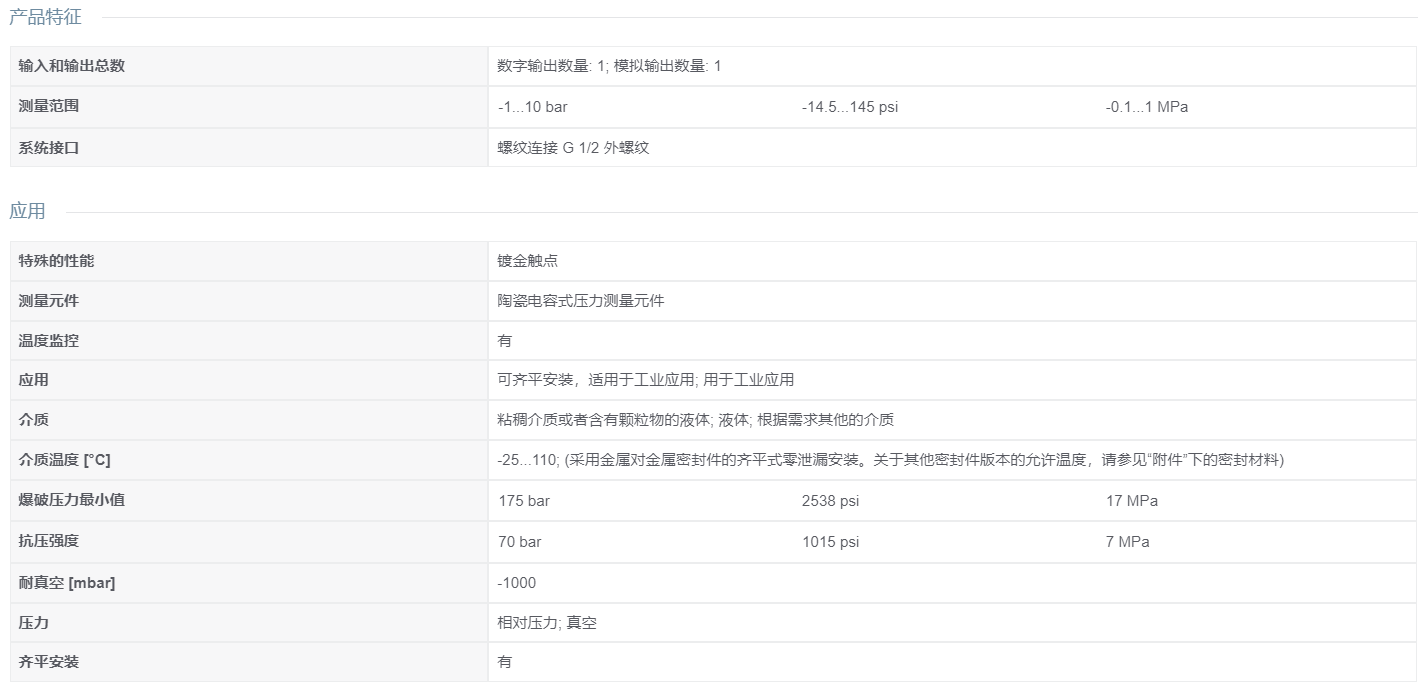This screenshot has height=689, width=1423.
Task: Click the 温度监控 row label
Action: [49, 341]
